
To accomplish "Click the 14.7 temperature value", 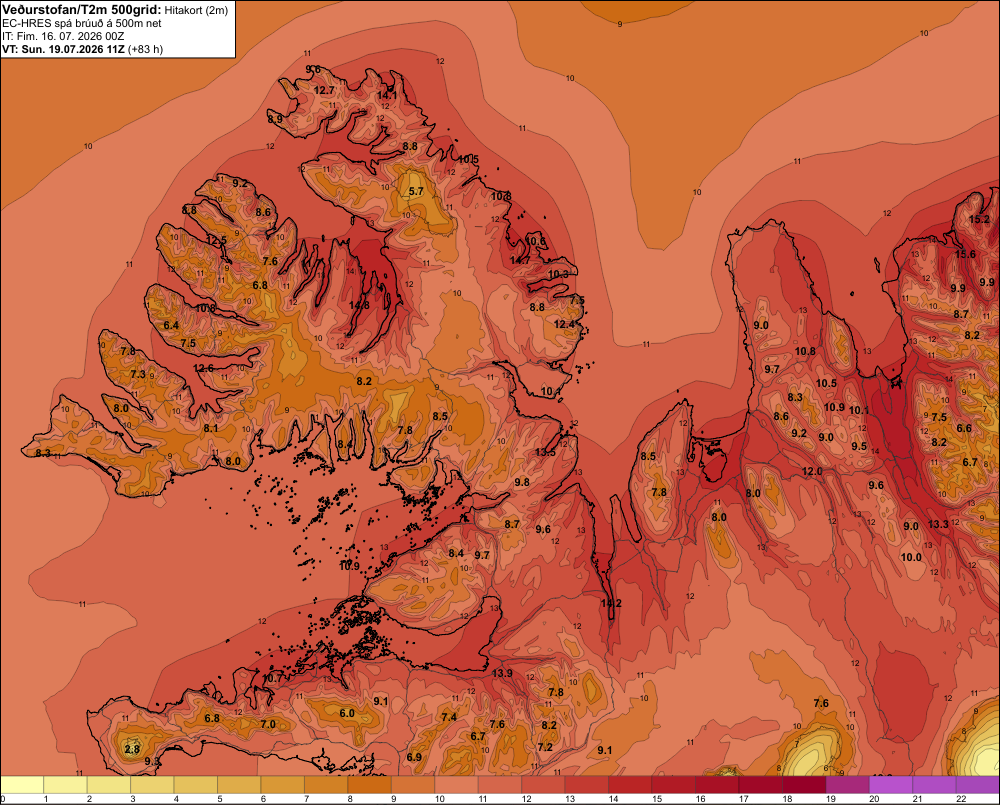I will pos(520,260).
